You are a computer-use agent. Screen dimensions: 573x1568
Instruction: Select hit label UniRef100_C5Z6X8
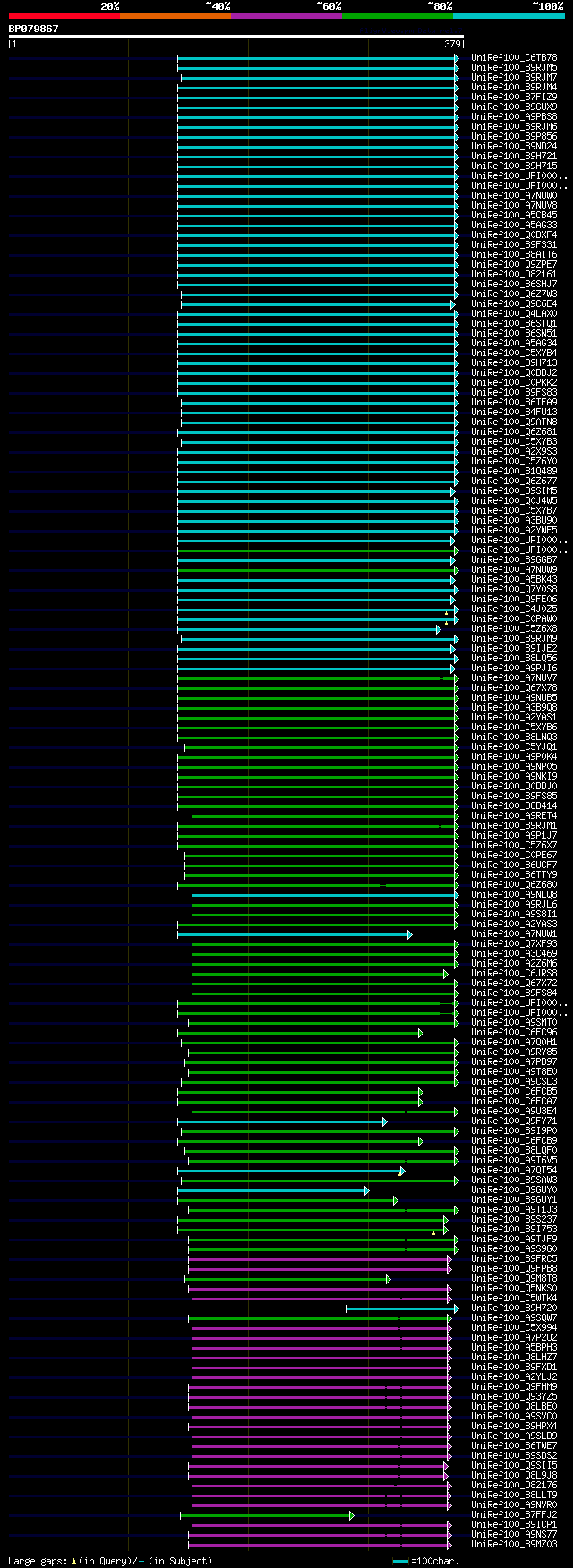click(514, 629)
